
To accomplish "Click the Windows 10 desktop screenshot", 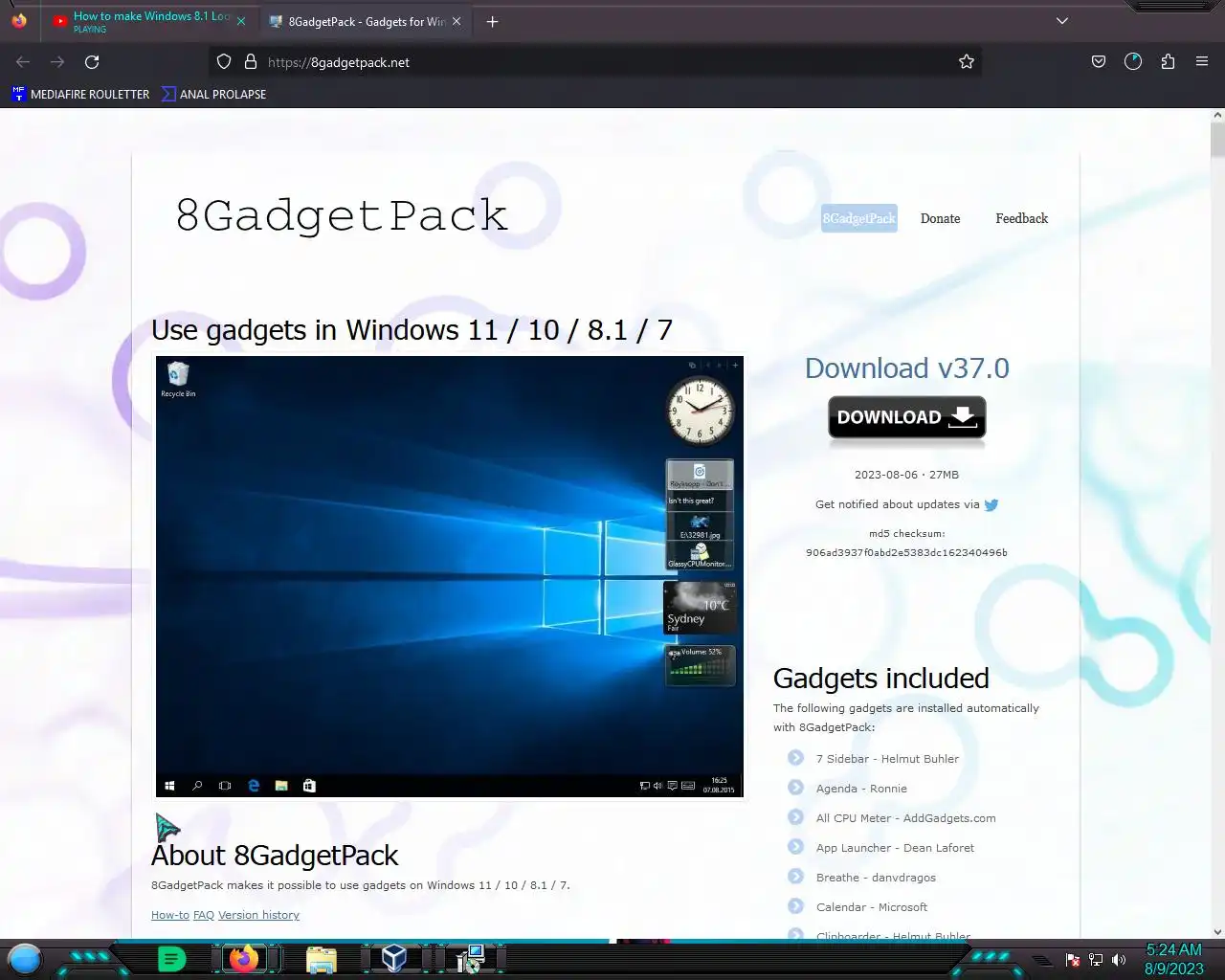I will 450,576.
